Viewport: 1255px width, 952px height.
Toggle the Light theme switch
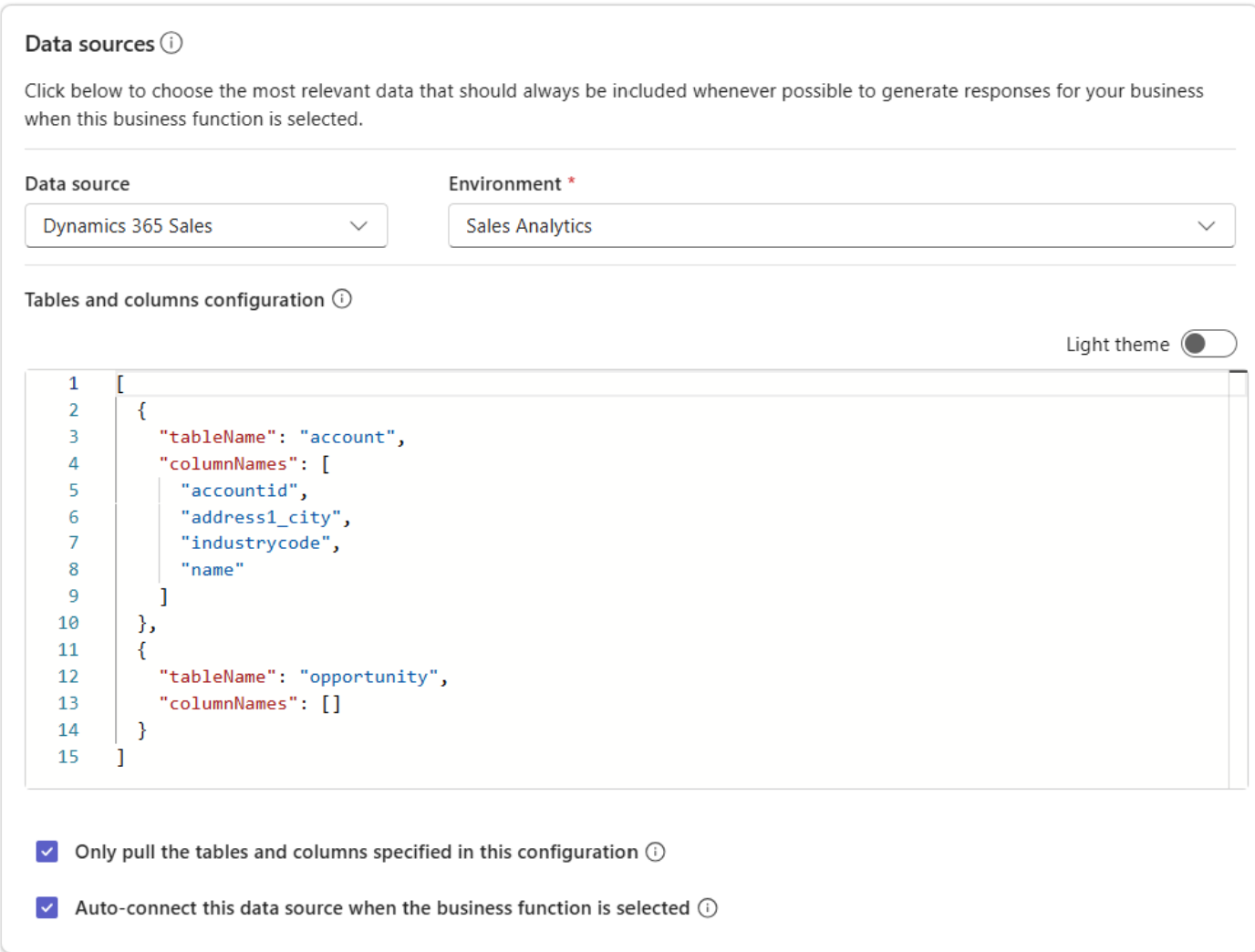point(1208,344)
